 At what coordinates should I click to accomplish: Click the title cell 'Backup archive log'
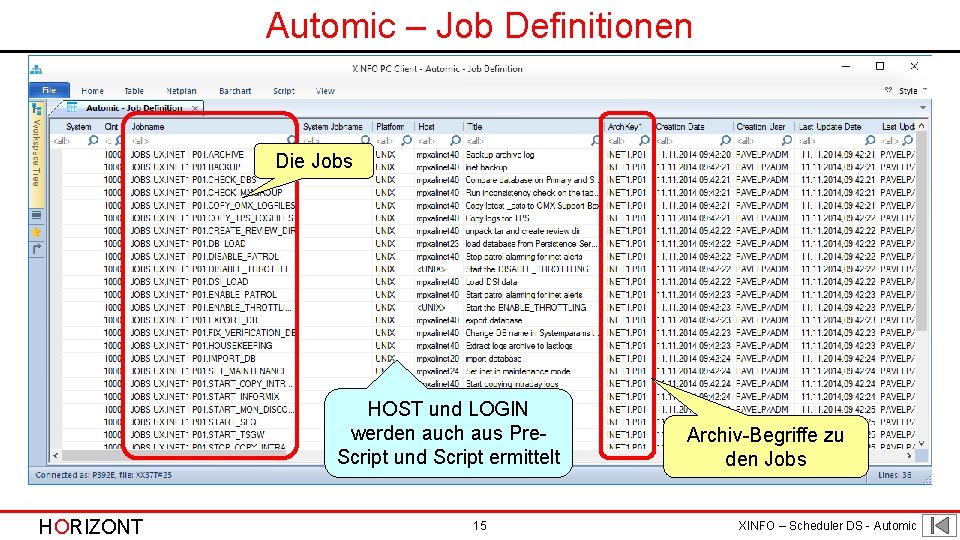tap(500, 154)
